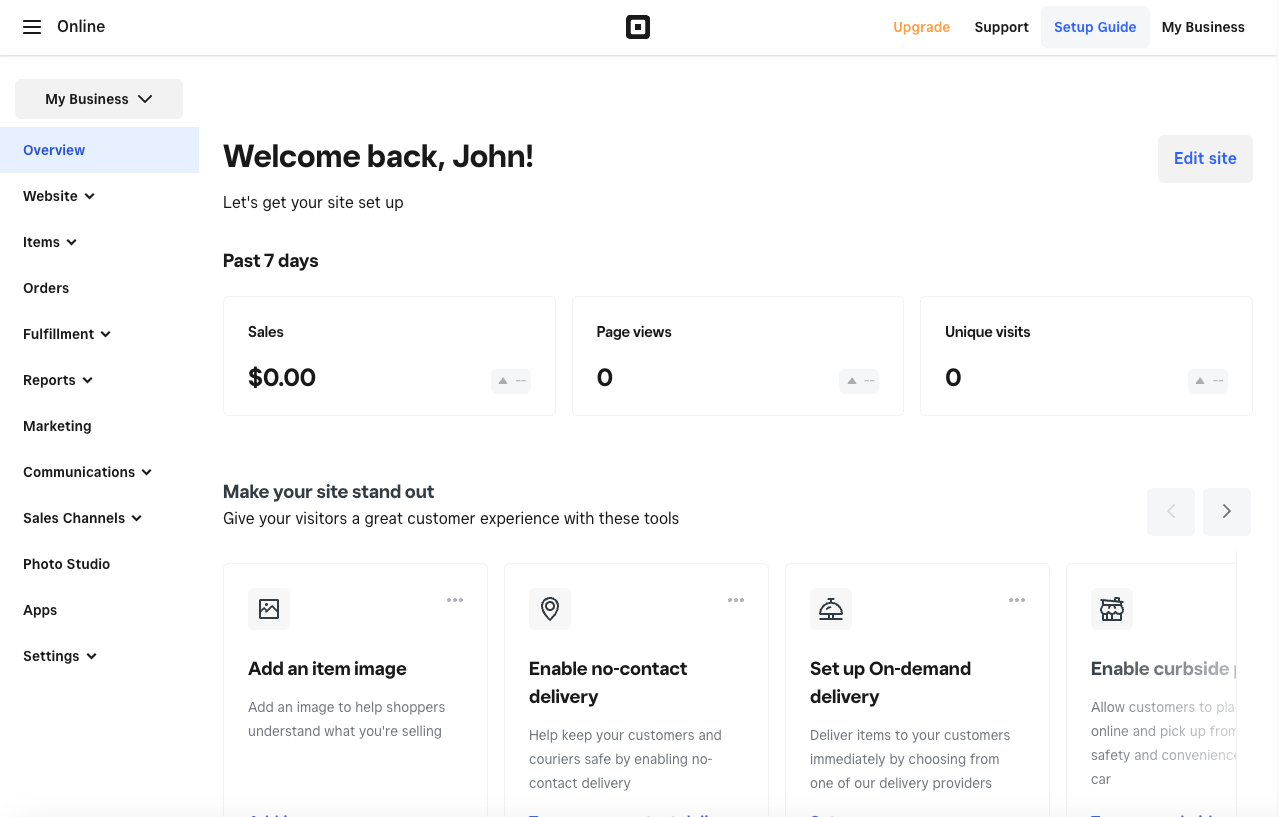
Task: Click the Square logo in the header
Action: pos(638,27)
